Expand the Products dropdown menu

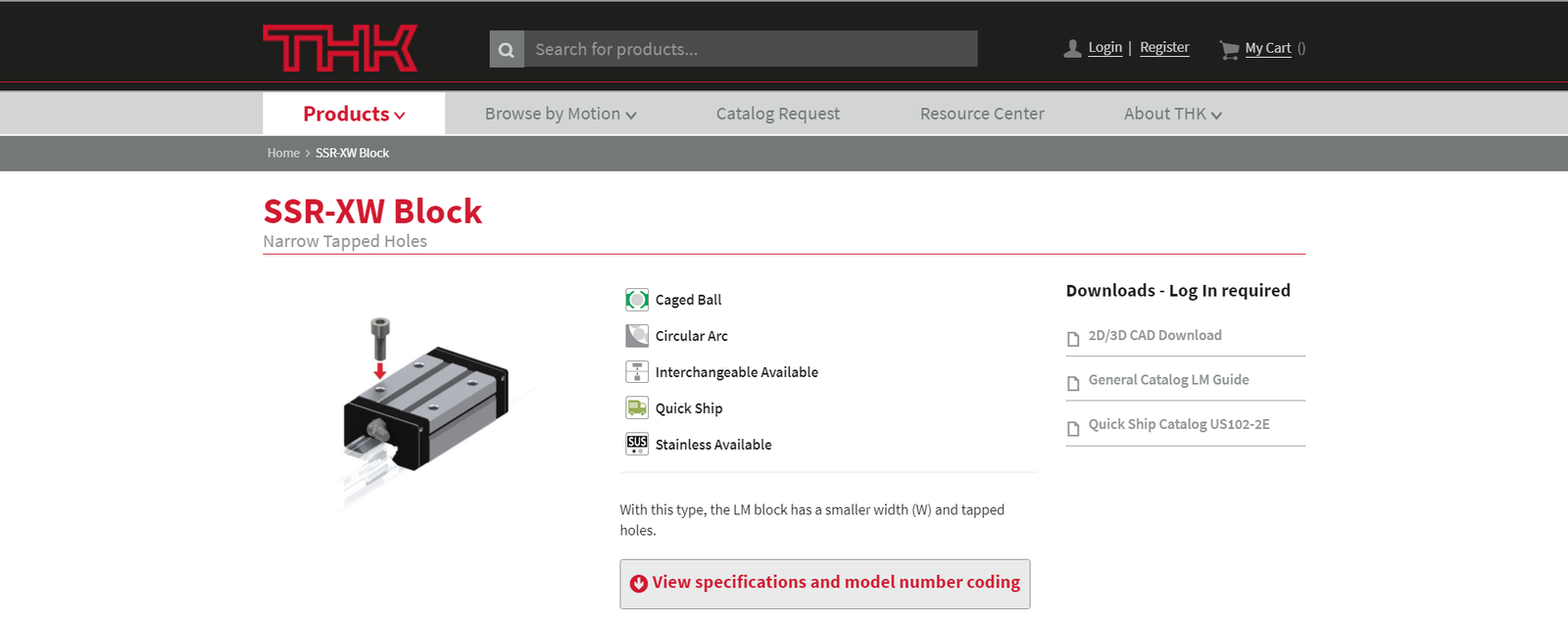point(354,114)
